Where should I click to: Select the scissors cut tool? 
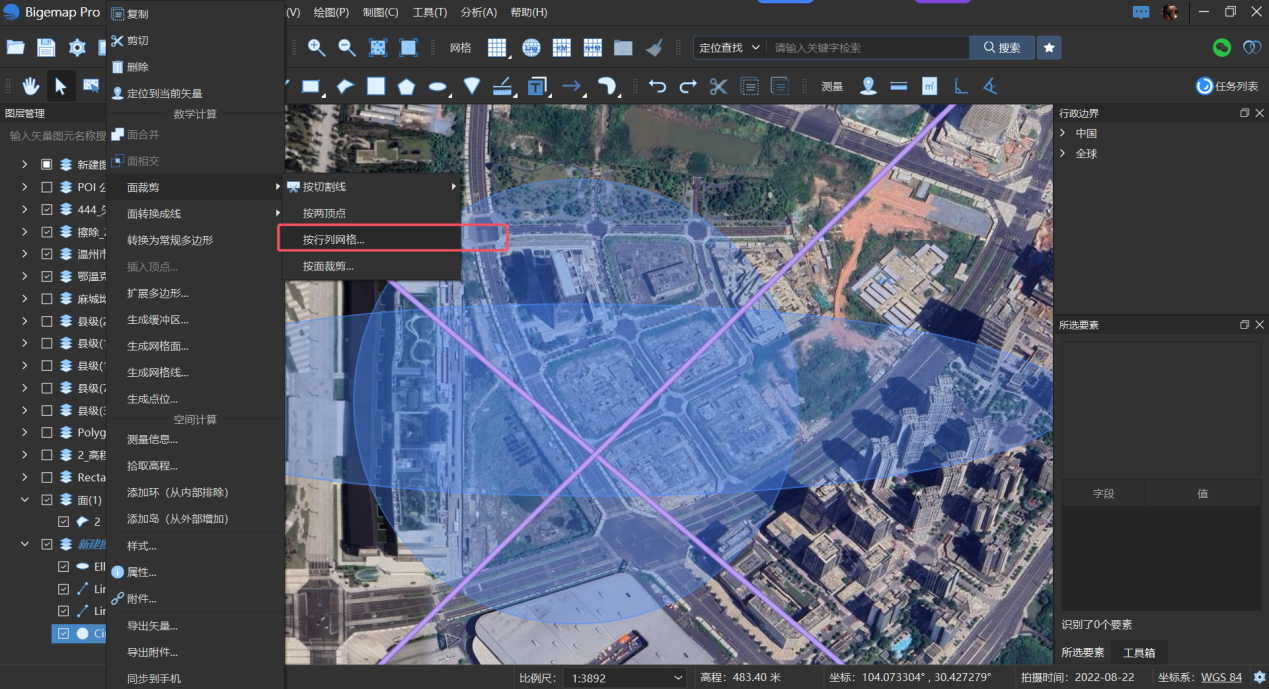(717, 86)
